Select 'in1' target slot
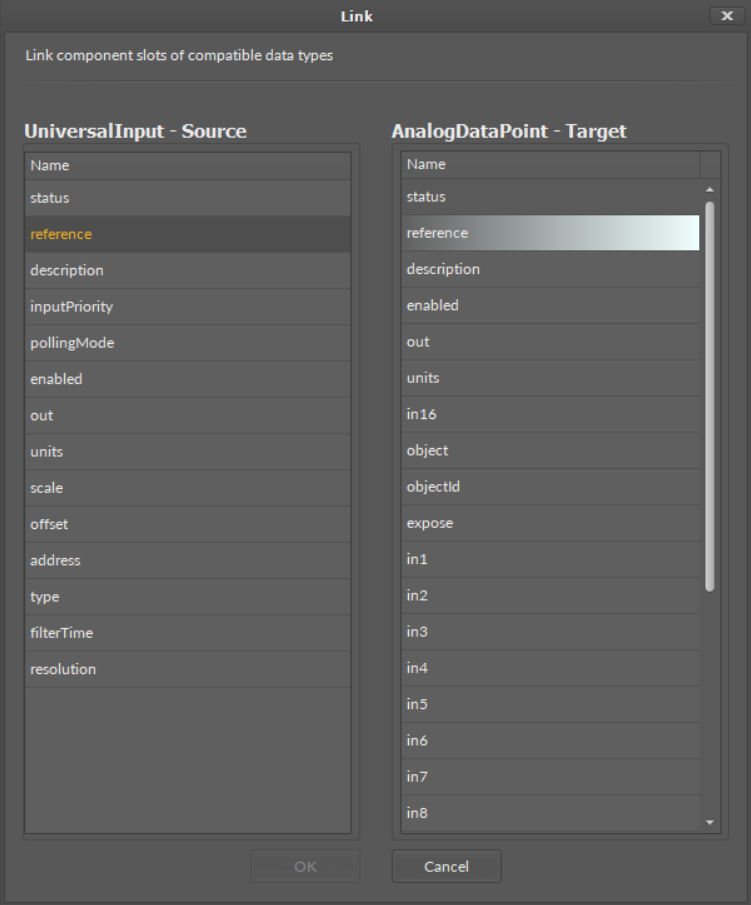The width and height of the screenshot is (751, 905). coord(550,559)
